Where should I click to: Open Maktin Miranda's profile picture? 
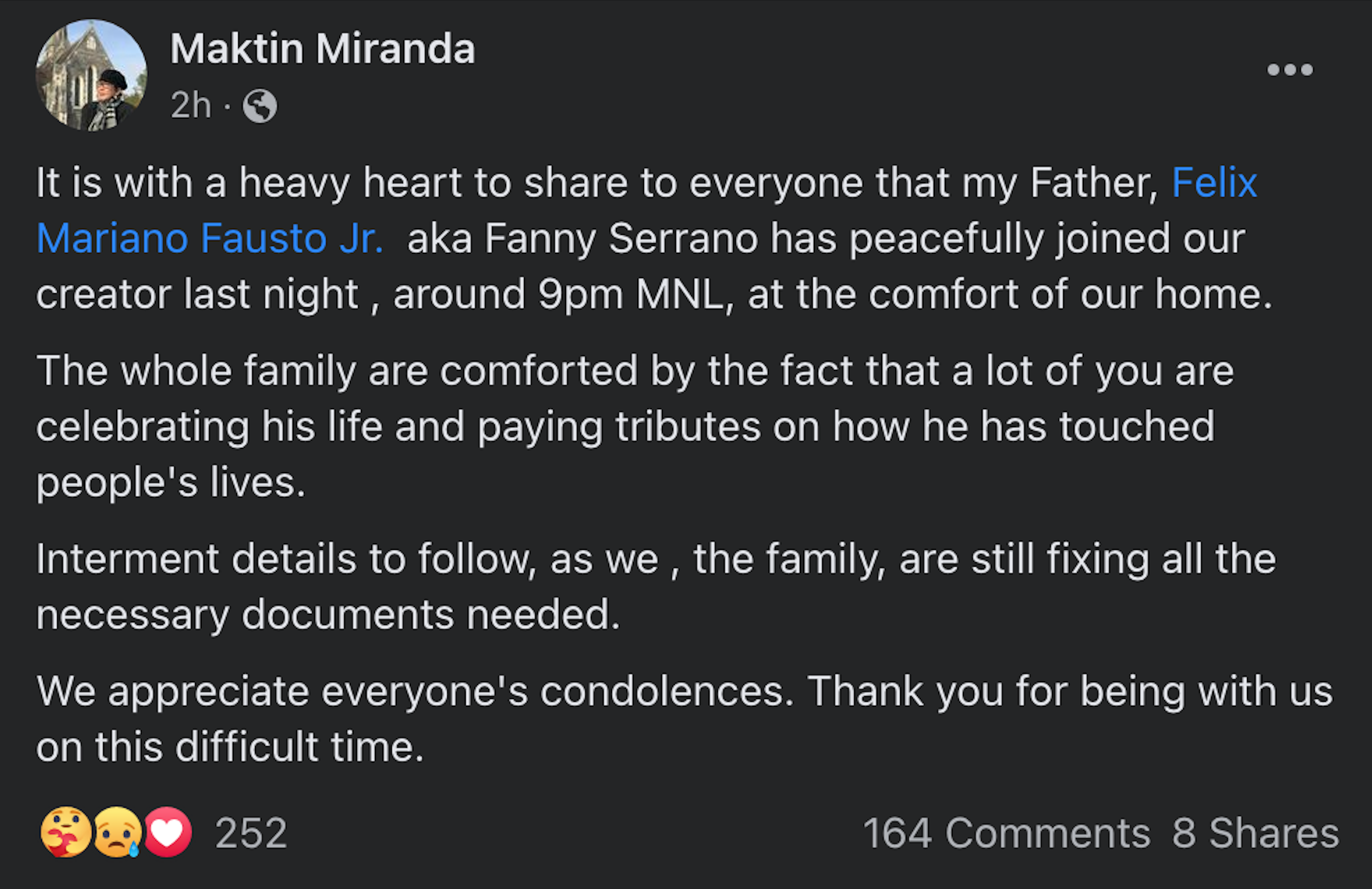(x=91, y=75)
